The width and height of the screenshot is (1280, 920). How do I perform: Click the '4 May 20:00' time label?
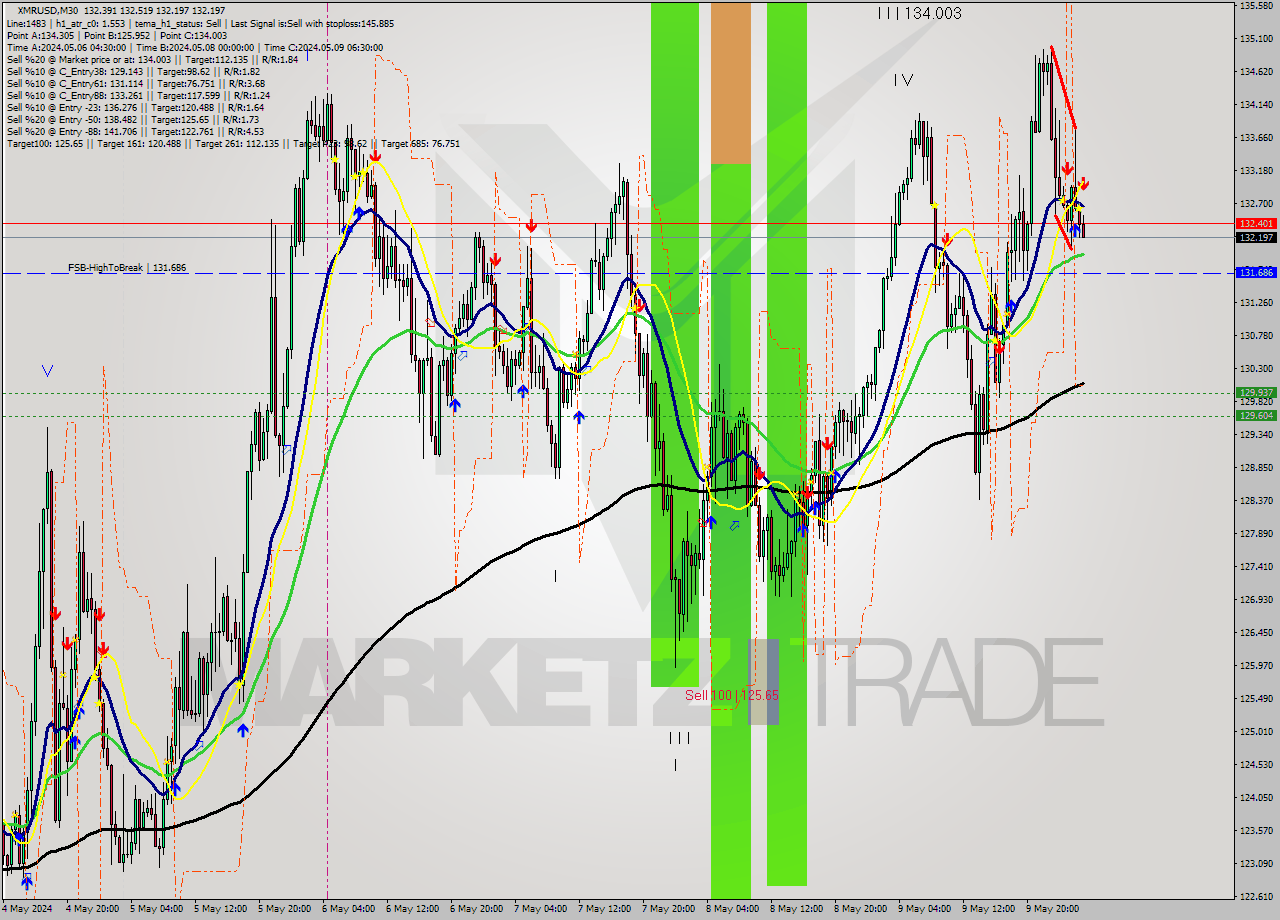click(x=91, y=909)
